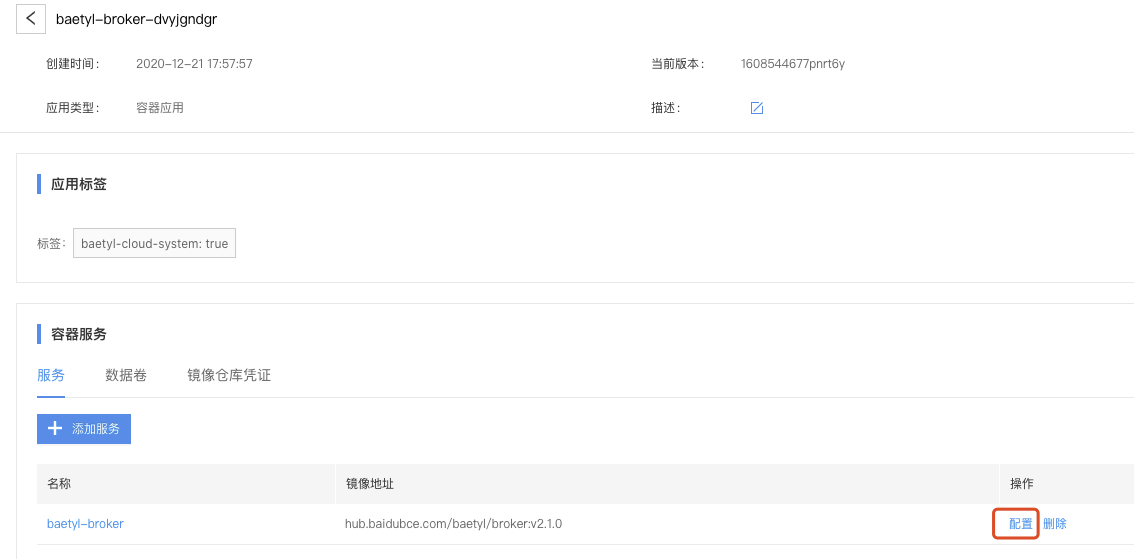Click the app title baetyl-broker-dvyjgndgr

point(137,20)
